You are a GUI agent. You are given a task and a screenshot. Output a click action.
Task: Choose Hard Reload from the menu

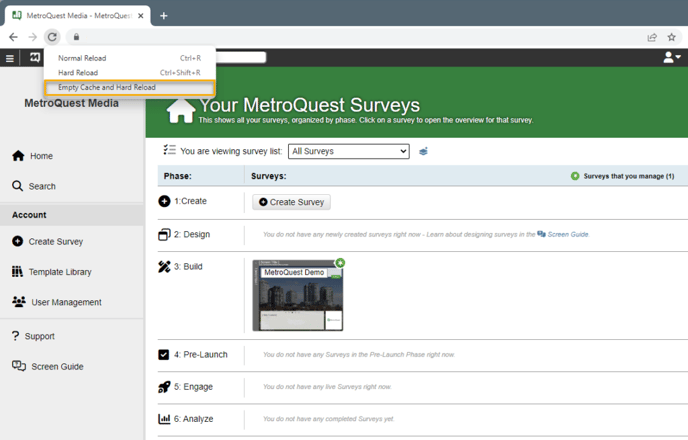(81, 73)
